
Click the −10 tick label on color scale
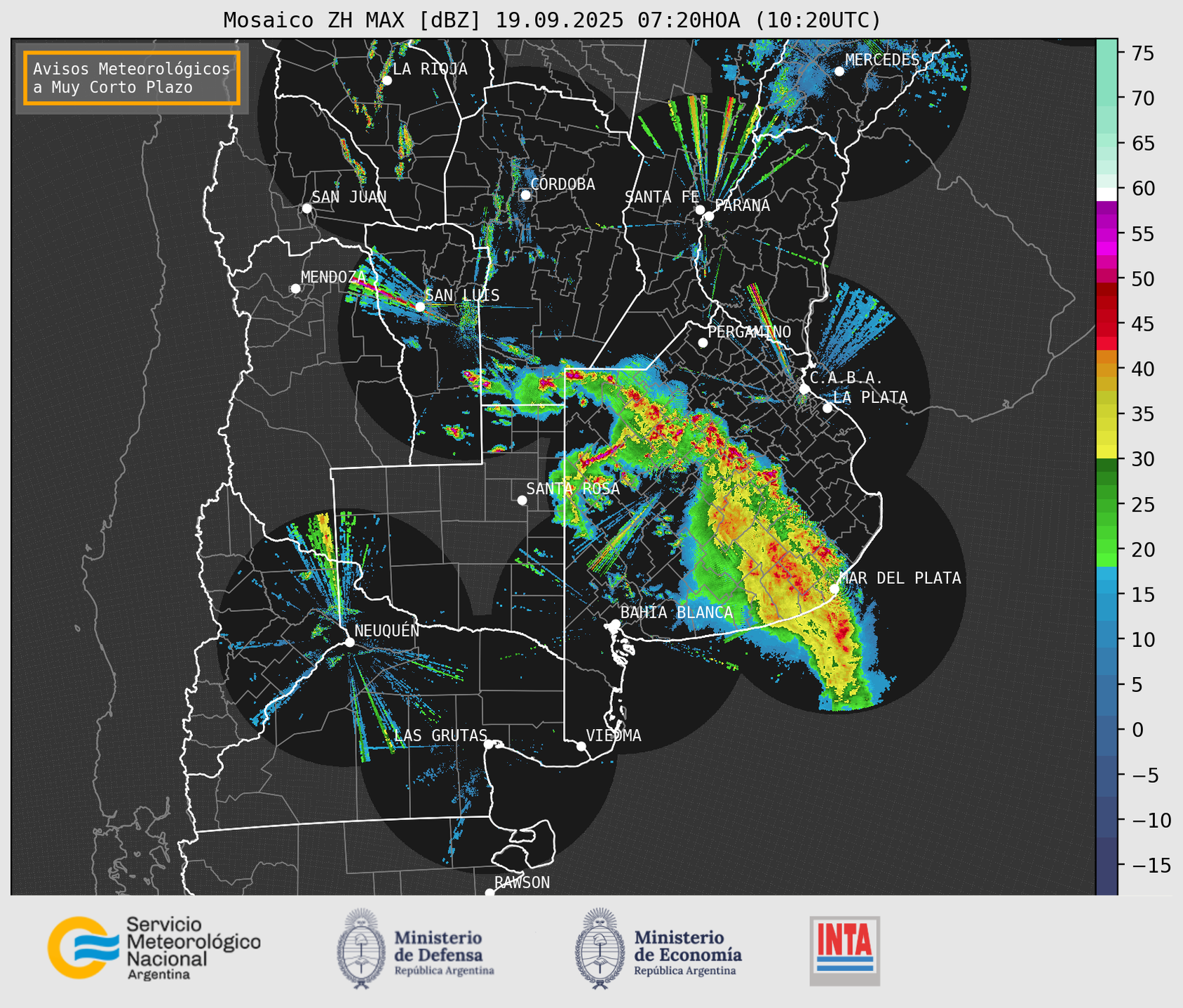click(1151, 820)
